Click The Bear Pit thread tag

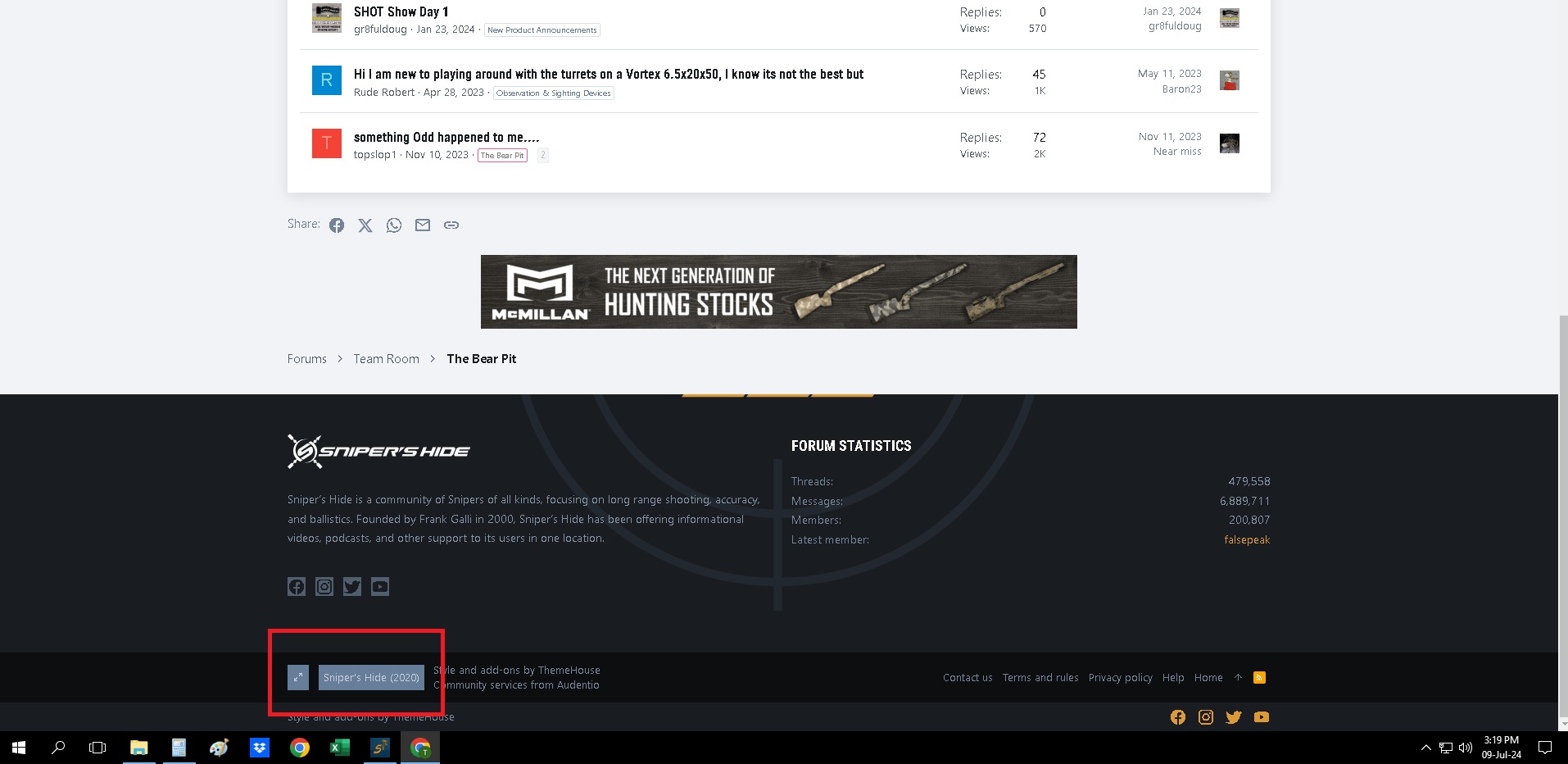(x=502, y=155)
